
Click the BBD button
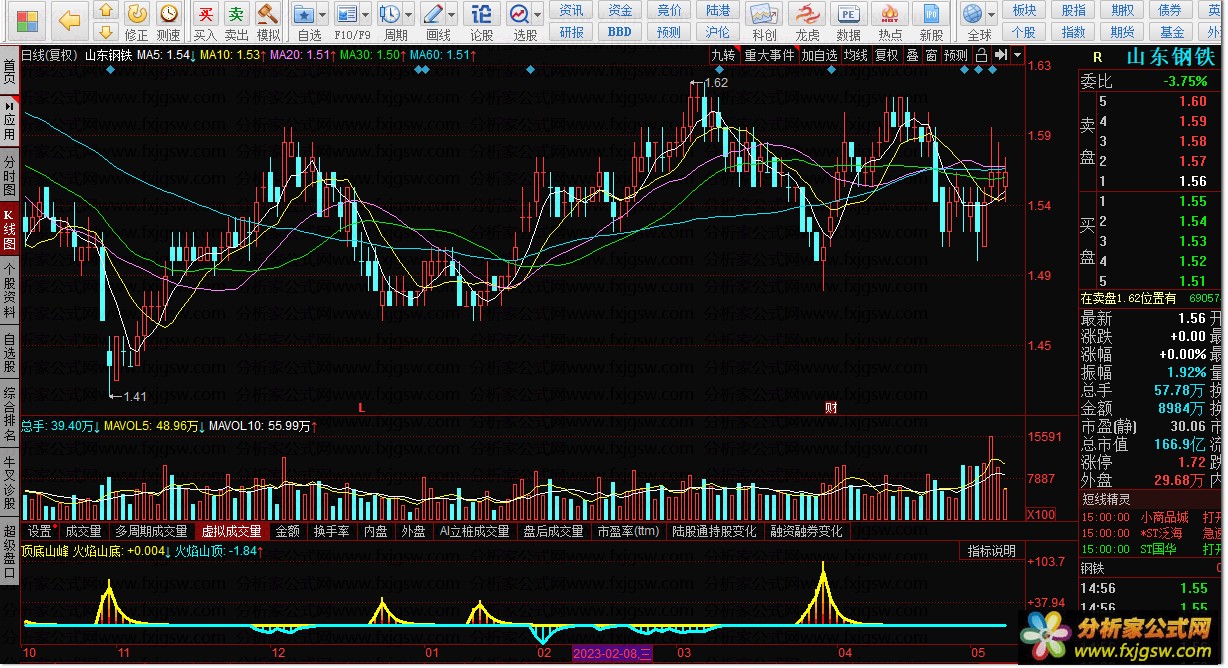620,32
